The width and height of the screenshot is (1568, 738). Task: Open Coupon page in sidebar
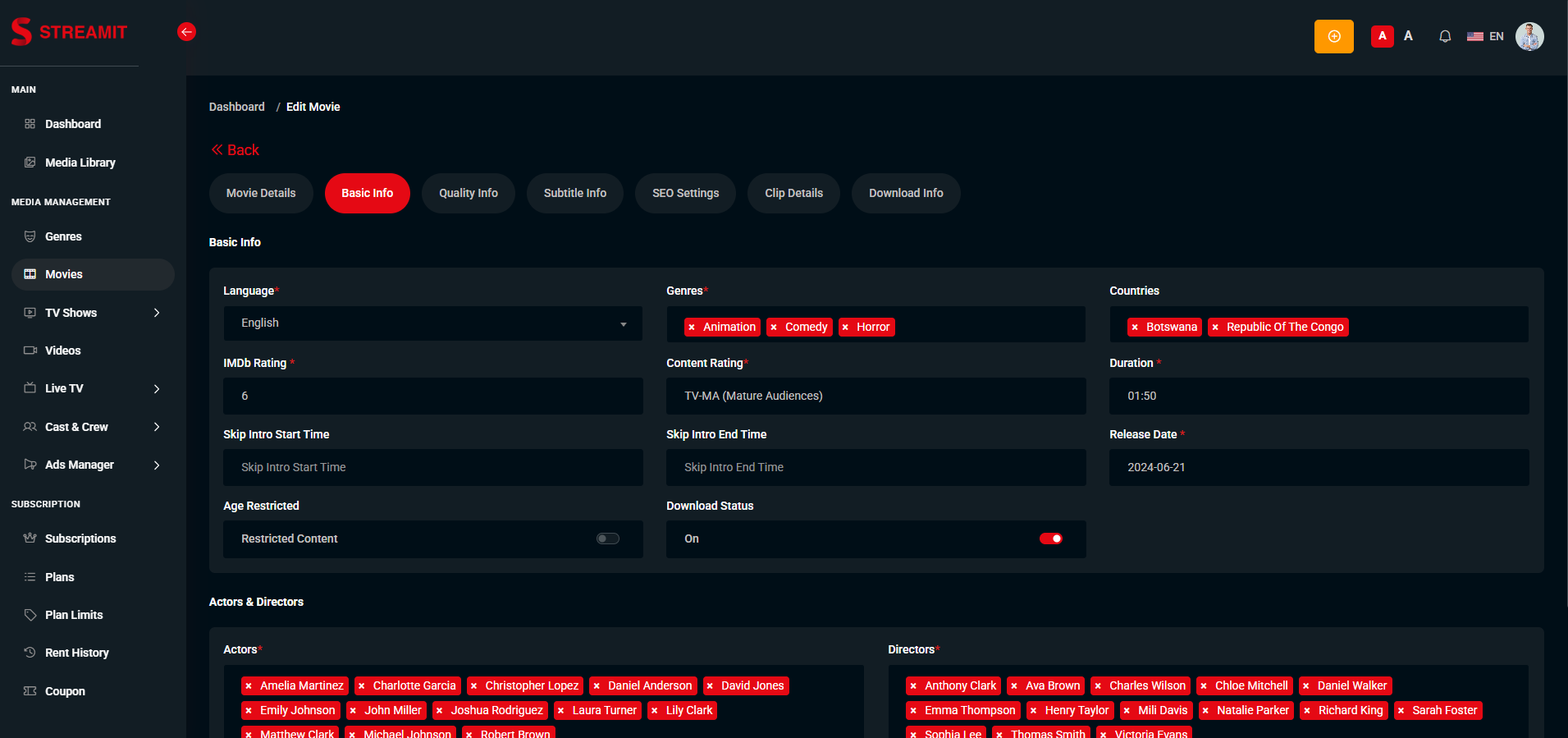coord(65,691)
